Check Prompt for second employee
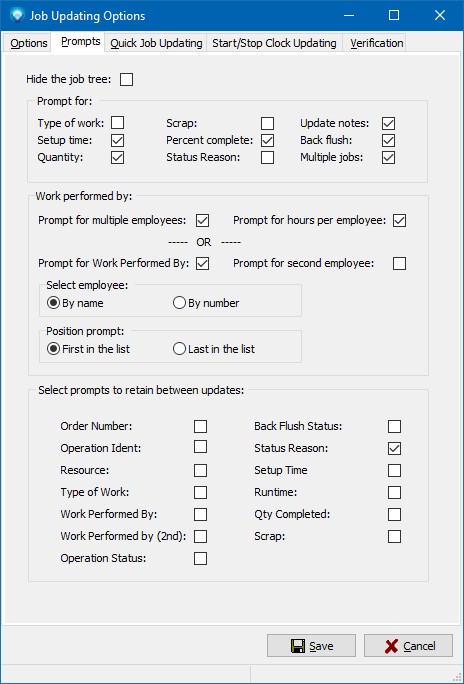 click(x=399, y=263)
